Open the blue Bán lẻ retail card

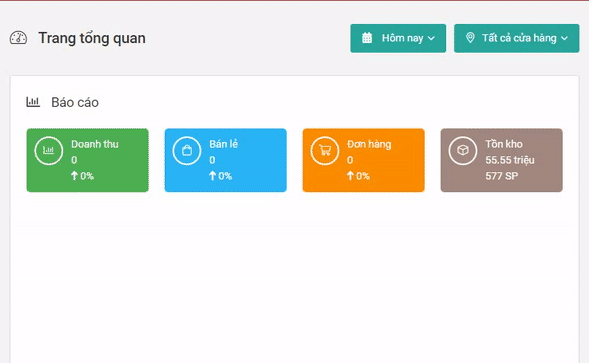click(226, 160)
